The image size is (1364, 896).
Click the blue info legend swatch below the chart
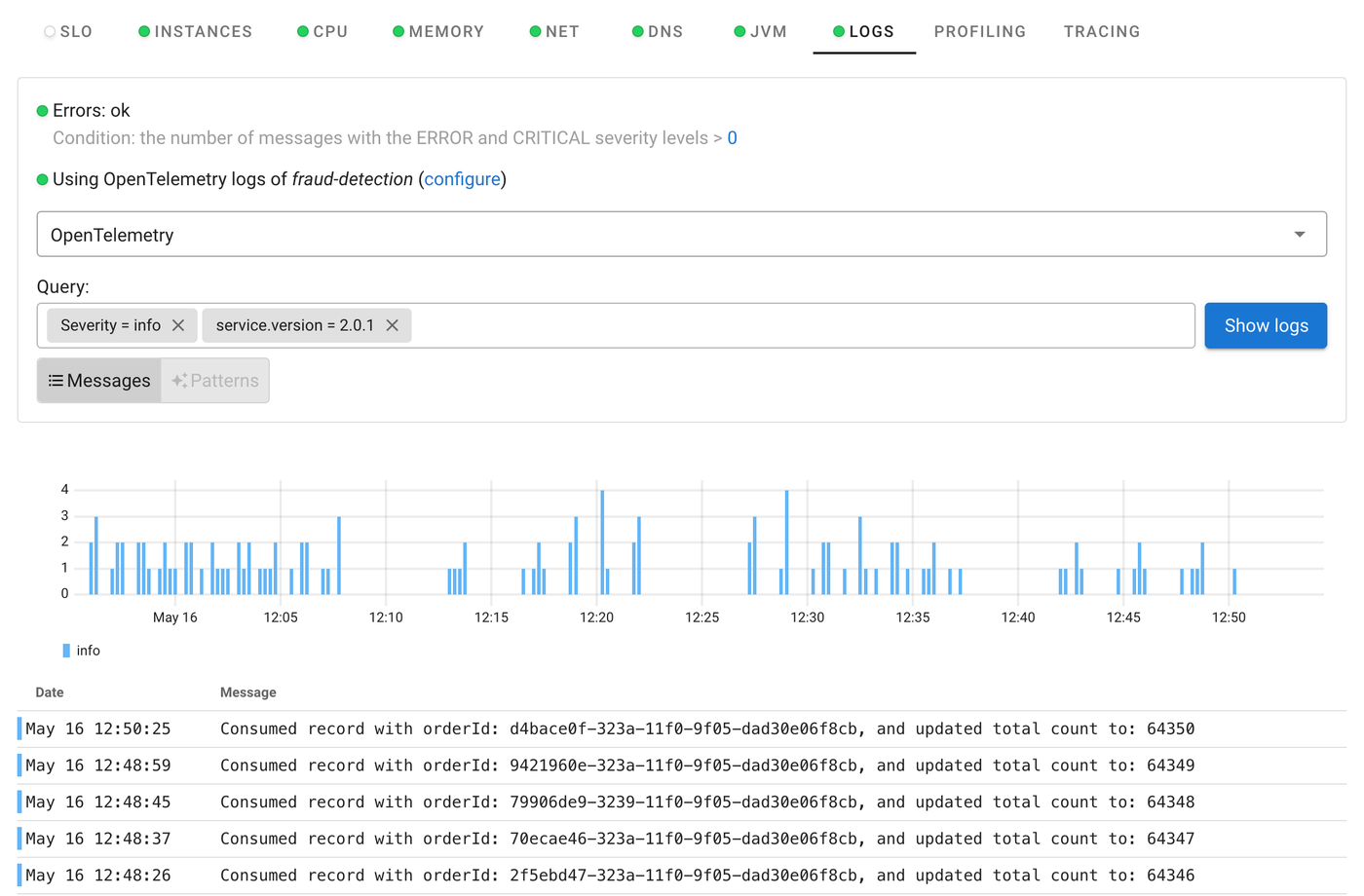[x=65, y=650]
